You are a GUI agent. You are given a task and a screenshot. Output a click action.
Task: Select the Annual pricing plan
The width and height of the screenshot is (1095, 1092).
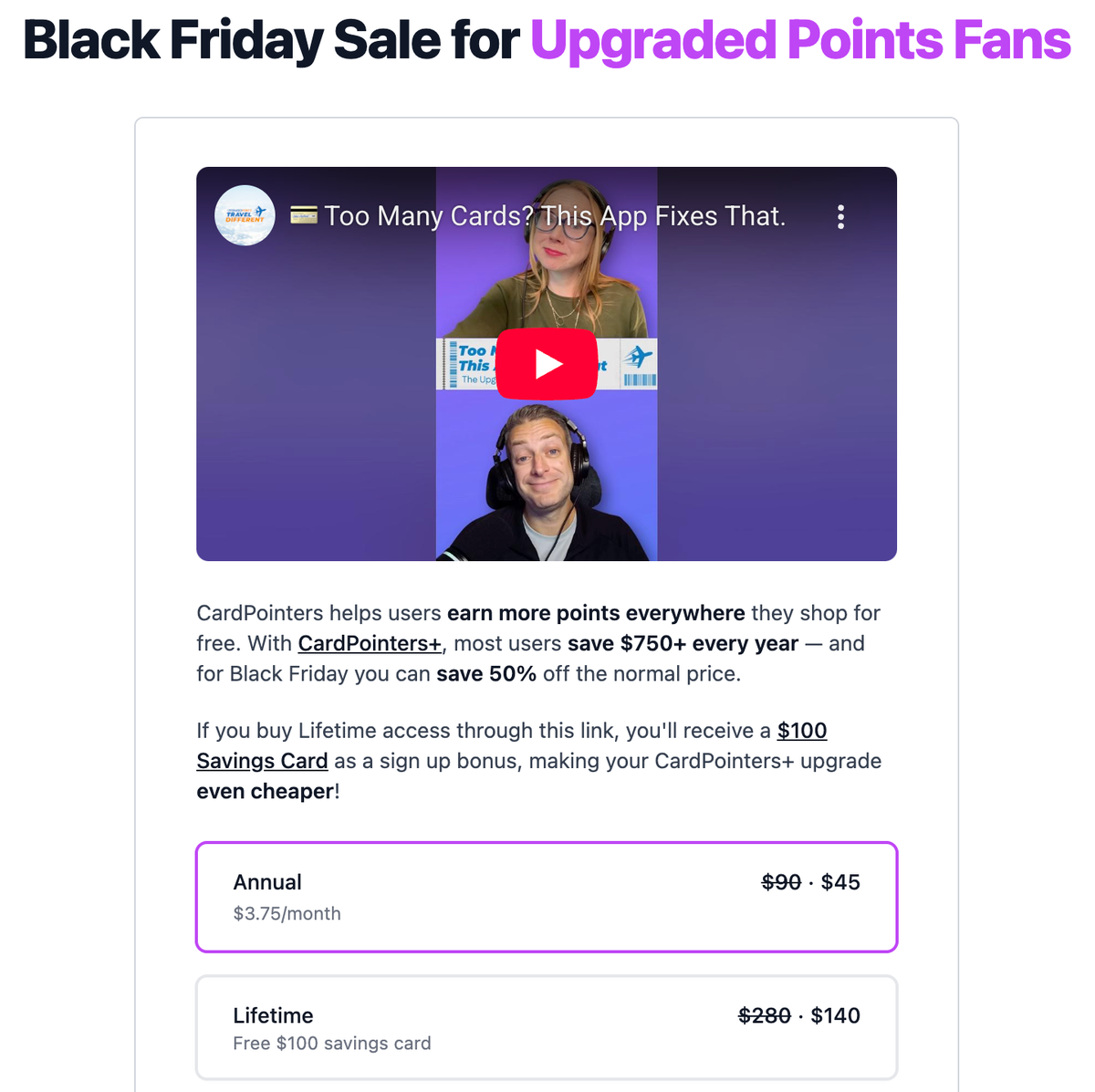click(x=546, y=897)
